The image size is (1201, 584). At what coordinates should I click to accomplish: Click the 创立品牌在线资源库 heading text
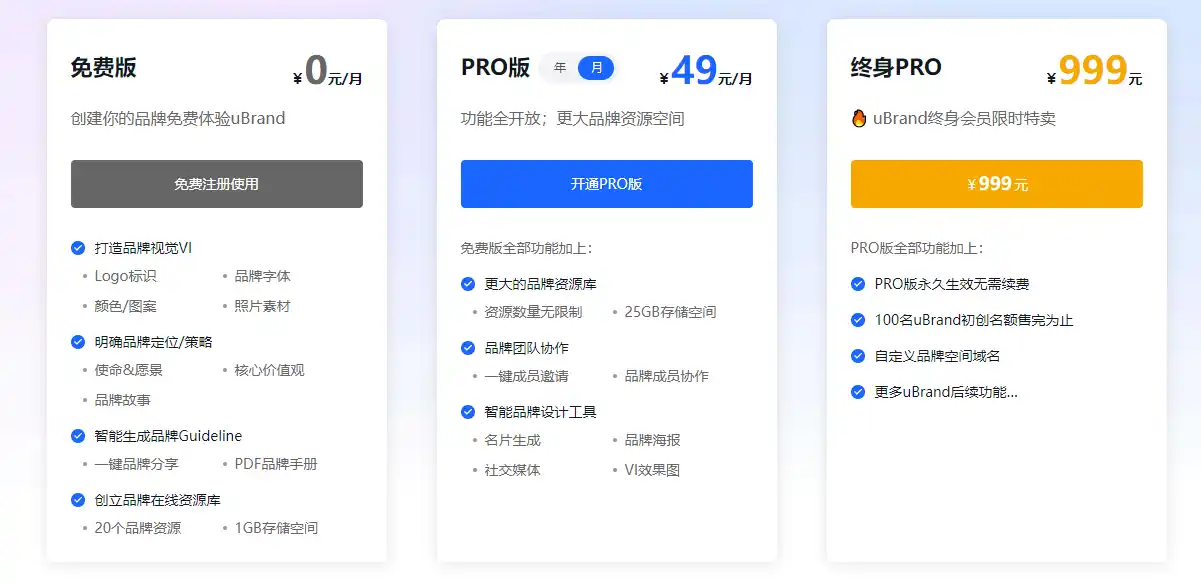point(158,500)
